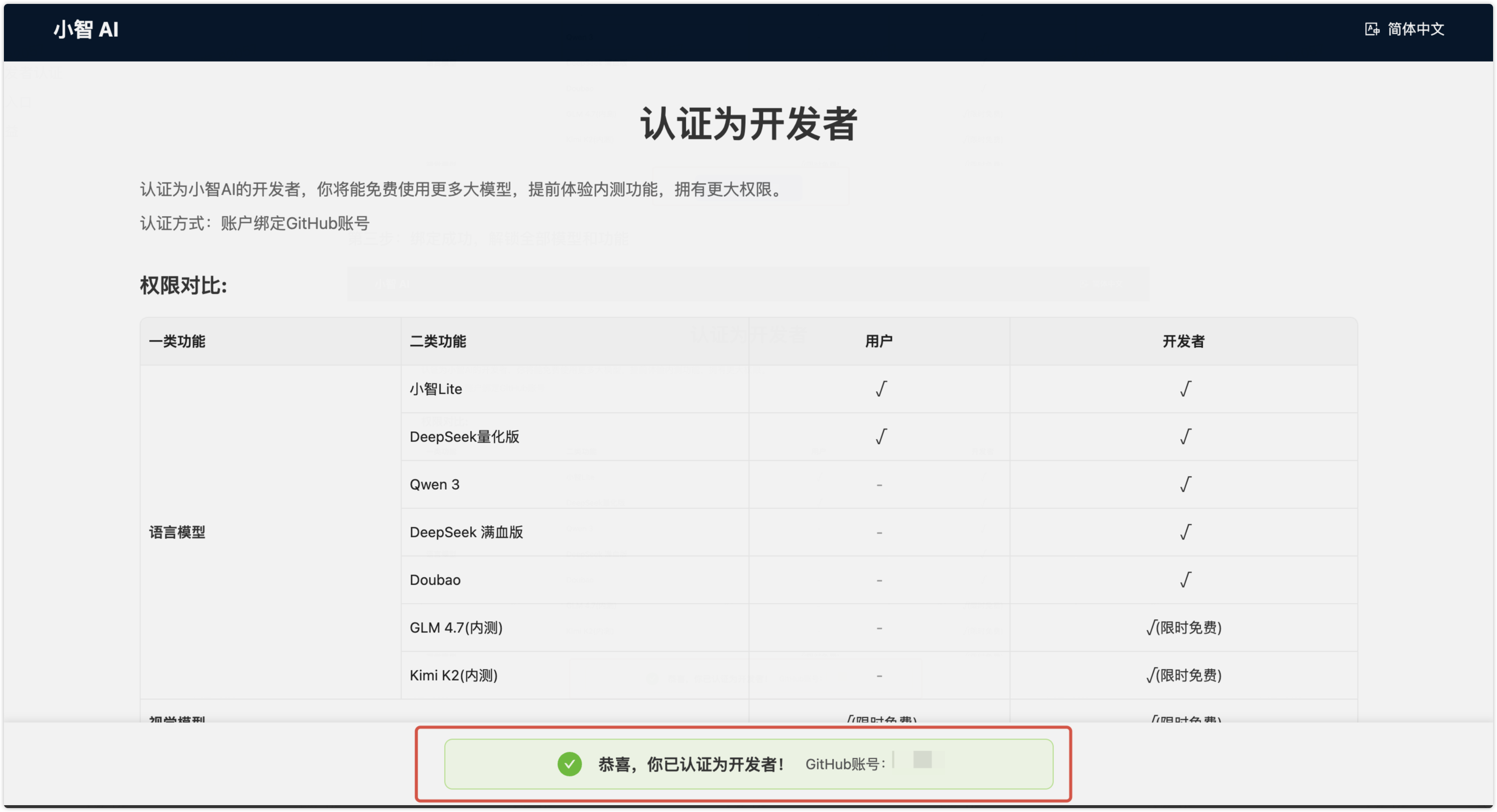Viewport: 1497px width, 812px height.
Task: Select the DeepSeek量化版 row label
Action: (464, 436)
